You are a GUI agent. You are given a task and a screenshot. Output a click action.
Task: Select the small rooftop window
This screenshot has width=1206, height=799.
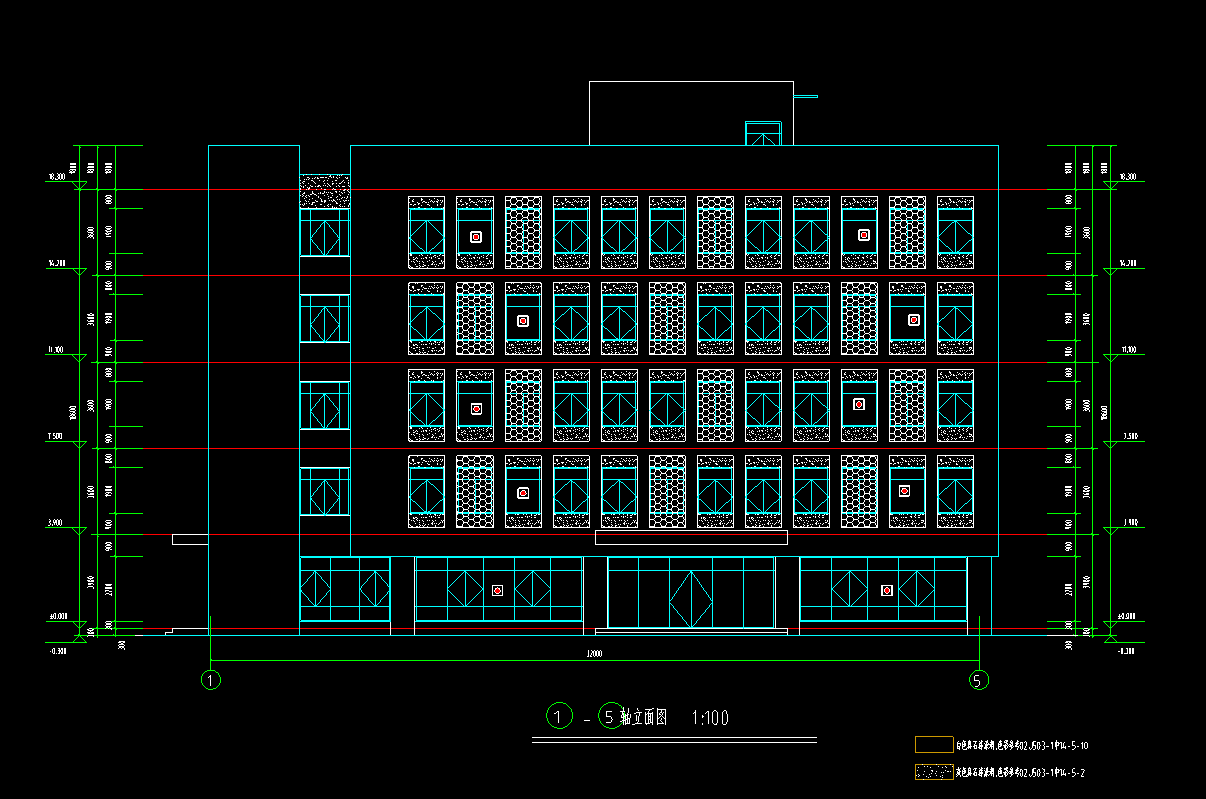click(762, 134)
